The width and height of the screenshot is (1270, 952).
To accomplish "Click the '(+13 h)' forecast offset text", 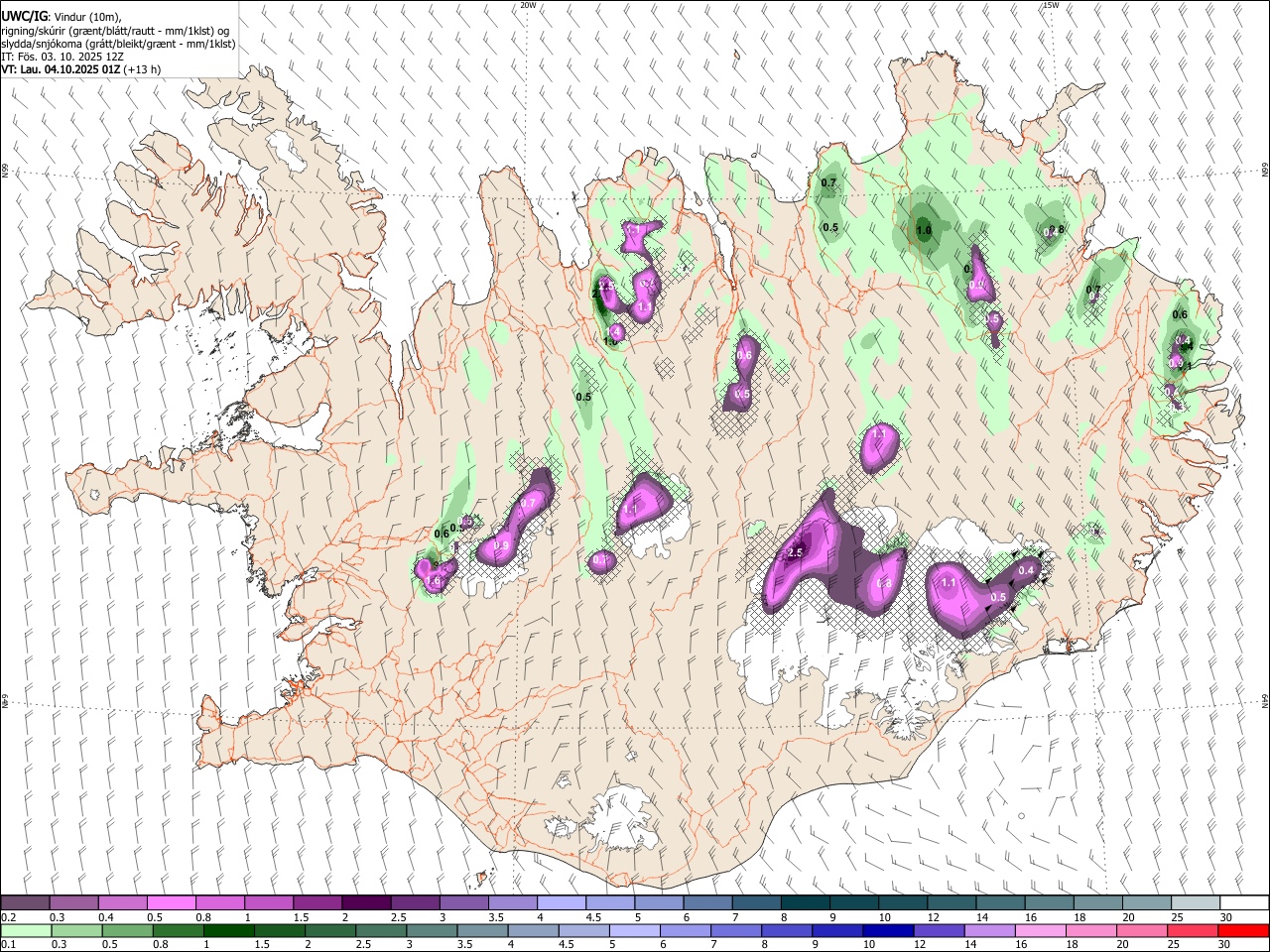I will [143, 70].
